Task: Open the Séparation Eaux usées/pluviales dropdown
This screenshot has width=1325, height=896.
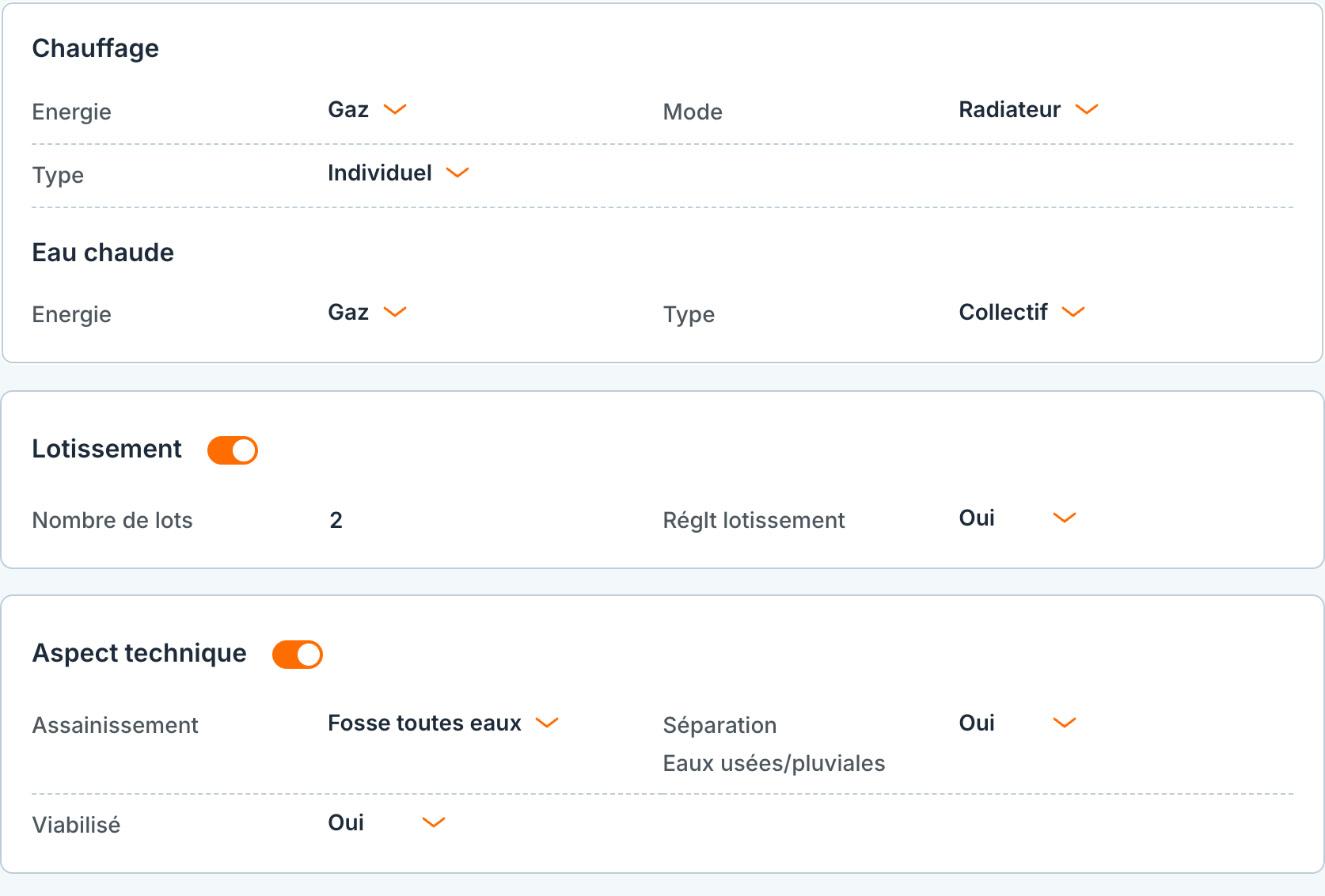Action: 1017,723
